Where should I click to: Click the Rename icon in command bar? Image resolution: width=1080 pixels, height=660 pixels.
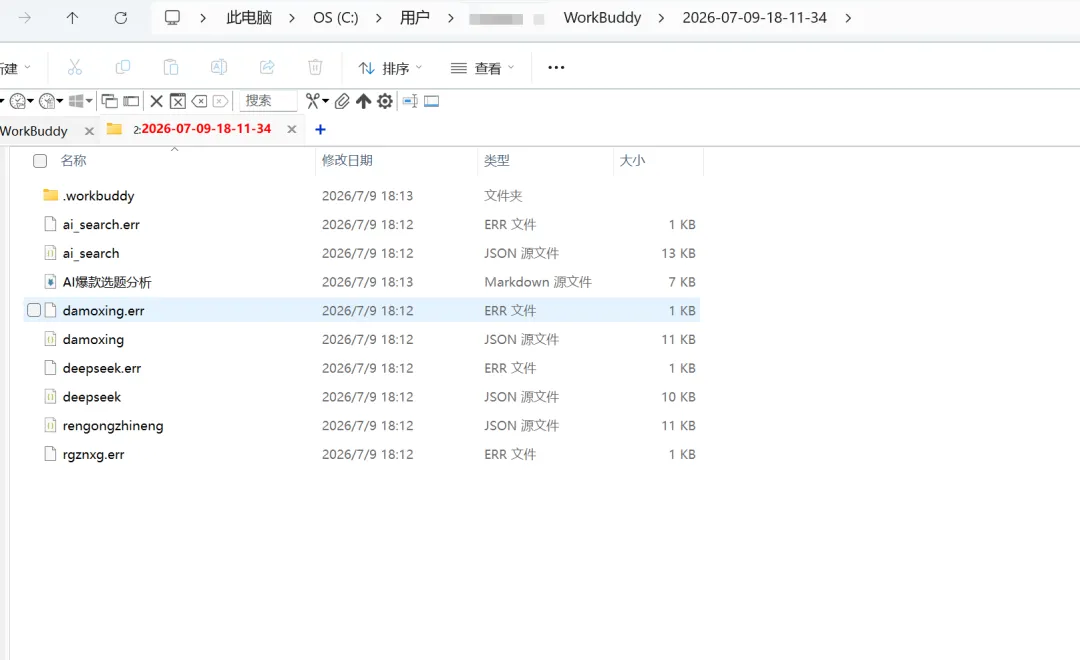click(x=219, y=67)
